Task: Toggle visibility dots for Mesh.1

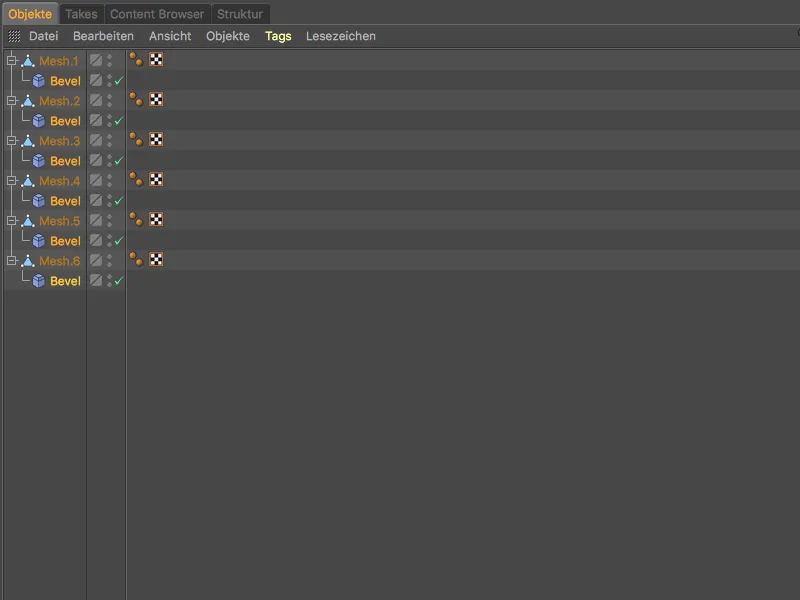Action: tap(109, 60)
